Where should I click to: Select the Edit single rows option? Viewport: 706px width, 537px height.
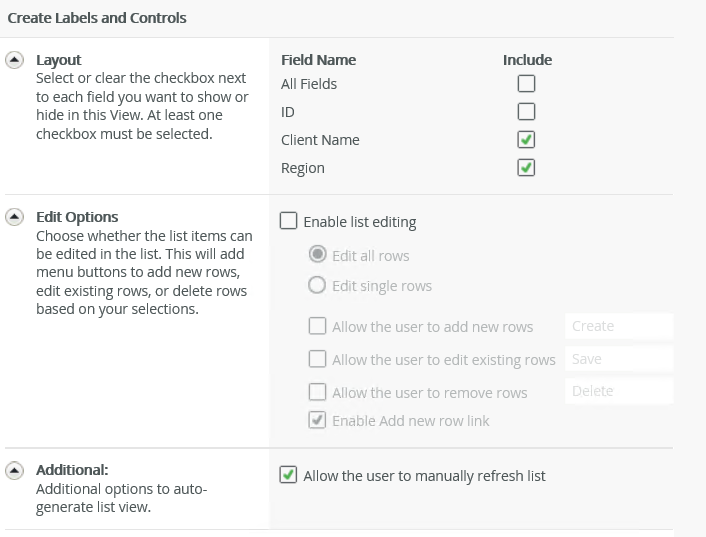point(317,285)
